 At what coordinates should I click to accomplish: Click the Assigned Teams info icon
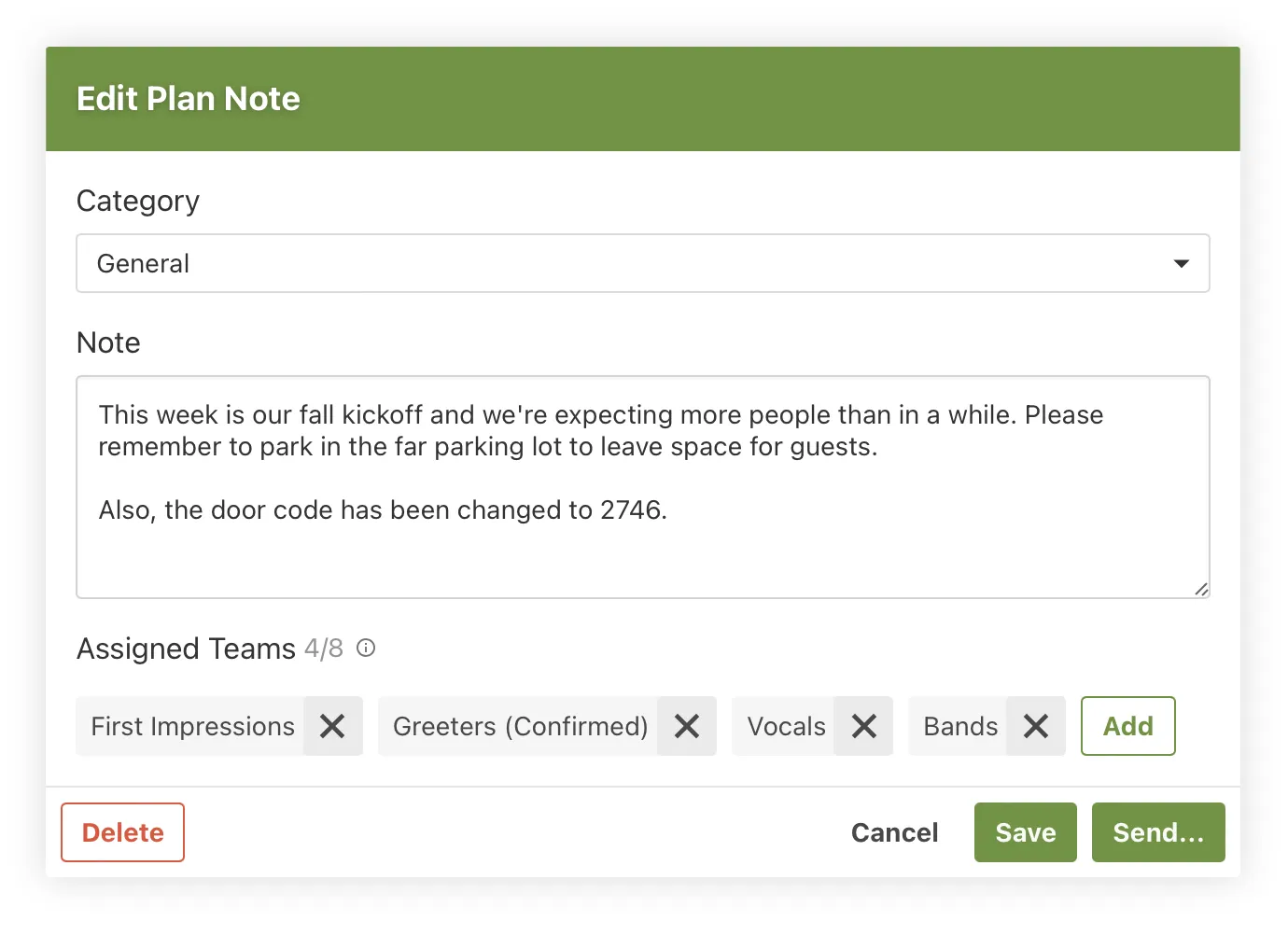[x=366, y=648]
